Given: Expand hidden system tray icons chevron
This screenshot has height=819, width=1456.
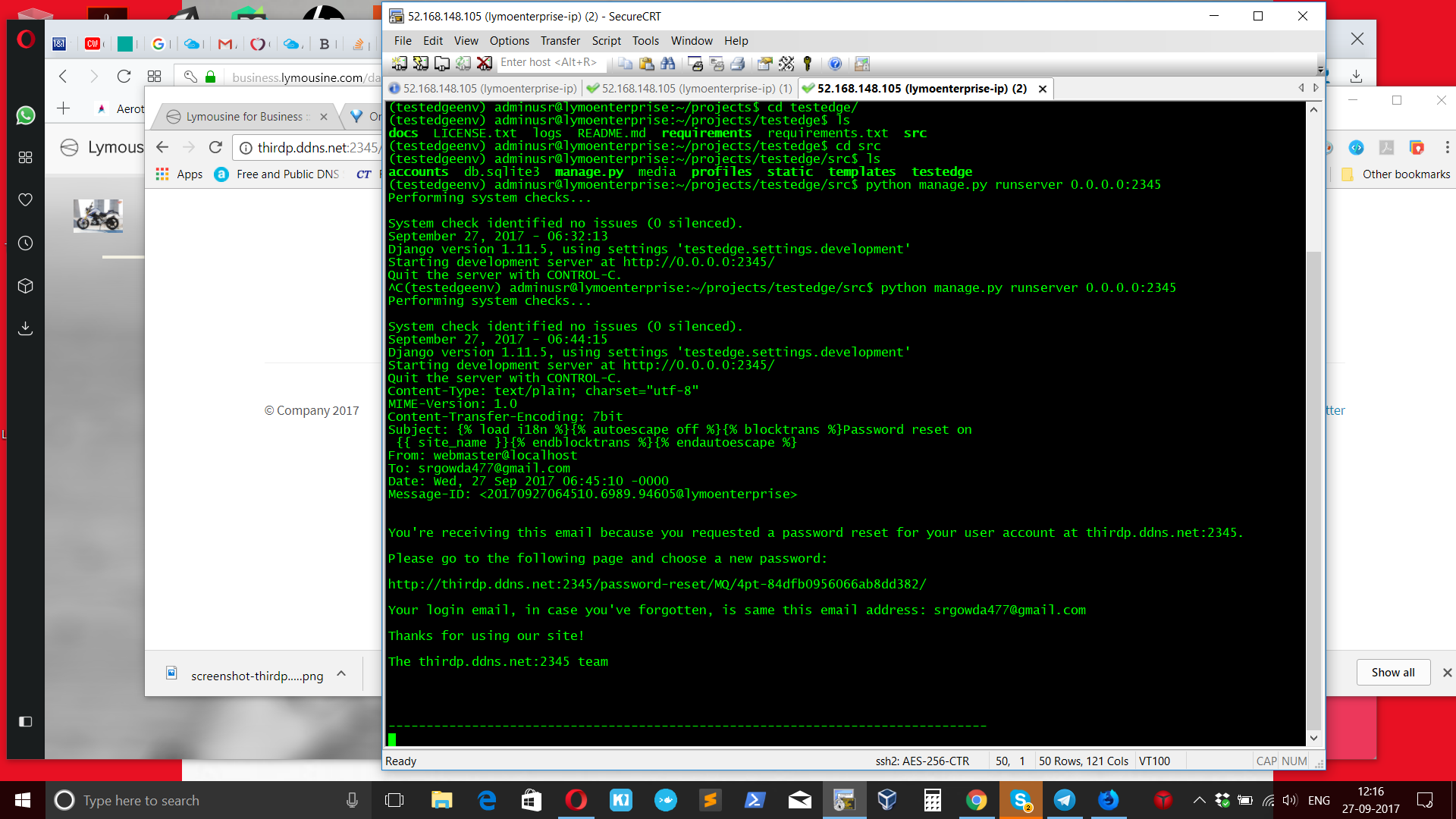Looking at the screenshot, I should [x=1199, y=800].
